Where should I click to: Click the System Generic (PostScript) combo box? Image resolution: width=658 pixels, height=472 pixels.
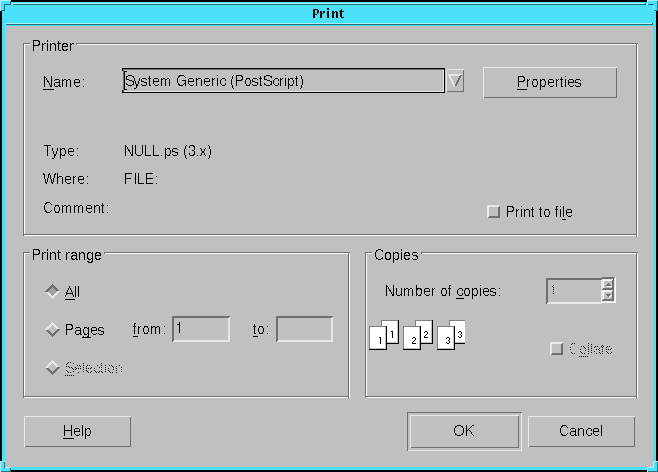(x=282, y=81)
